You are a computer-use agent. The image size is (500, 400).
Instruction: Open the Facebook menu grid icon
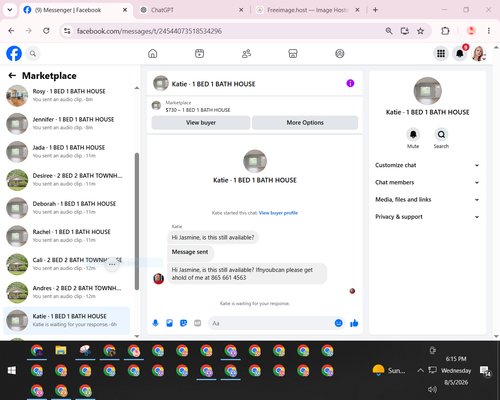click(x=441, y=53)
